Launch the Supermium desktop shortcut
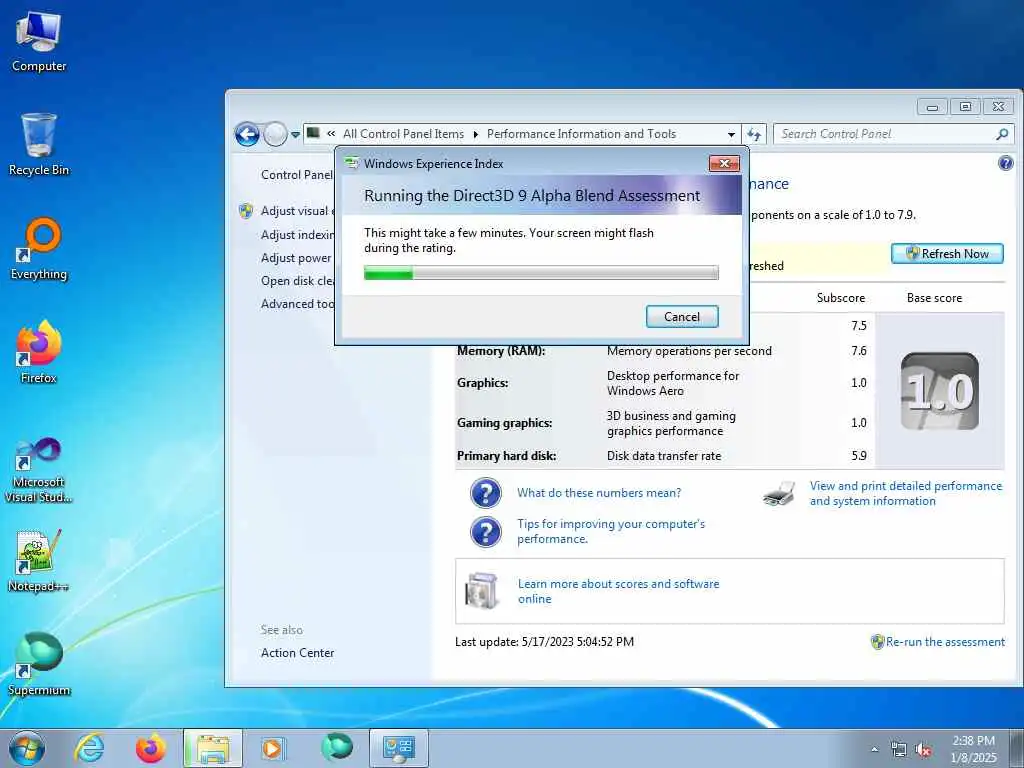The height and width of the screenshot is (768, 1024). [x=39, y=664]
